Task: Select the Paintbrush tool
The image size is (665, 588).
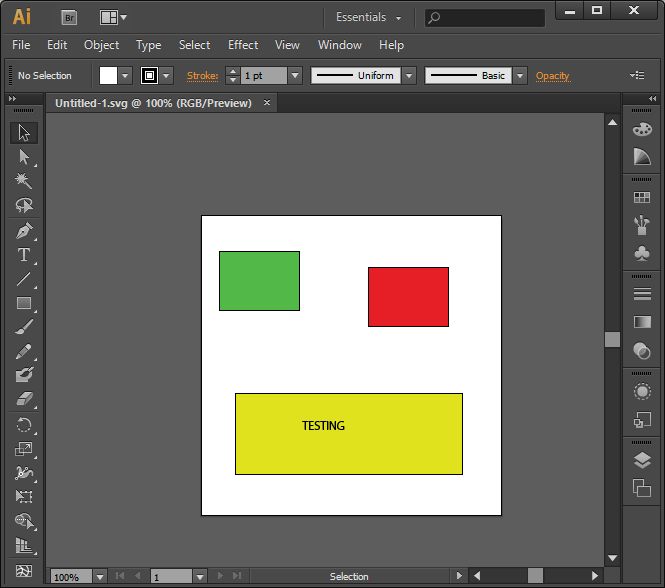Action: [24, 327]
